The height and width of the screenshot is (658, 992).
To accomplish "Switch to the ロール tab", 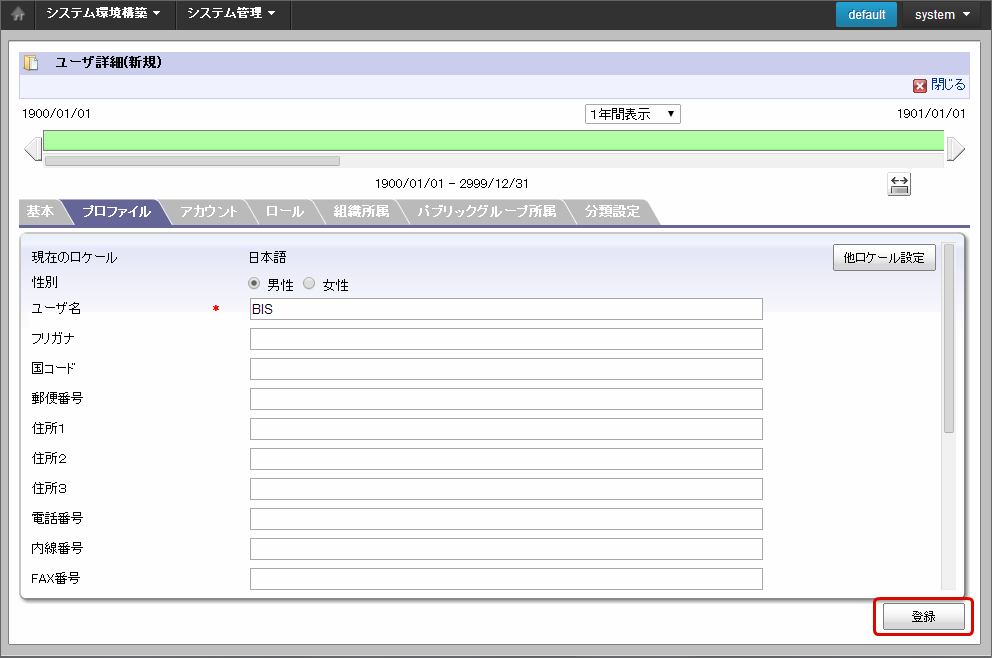I will 285,211.
